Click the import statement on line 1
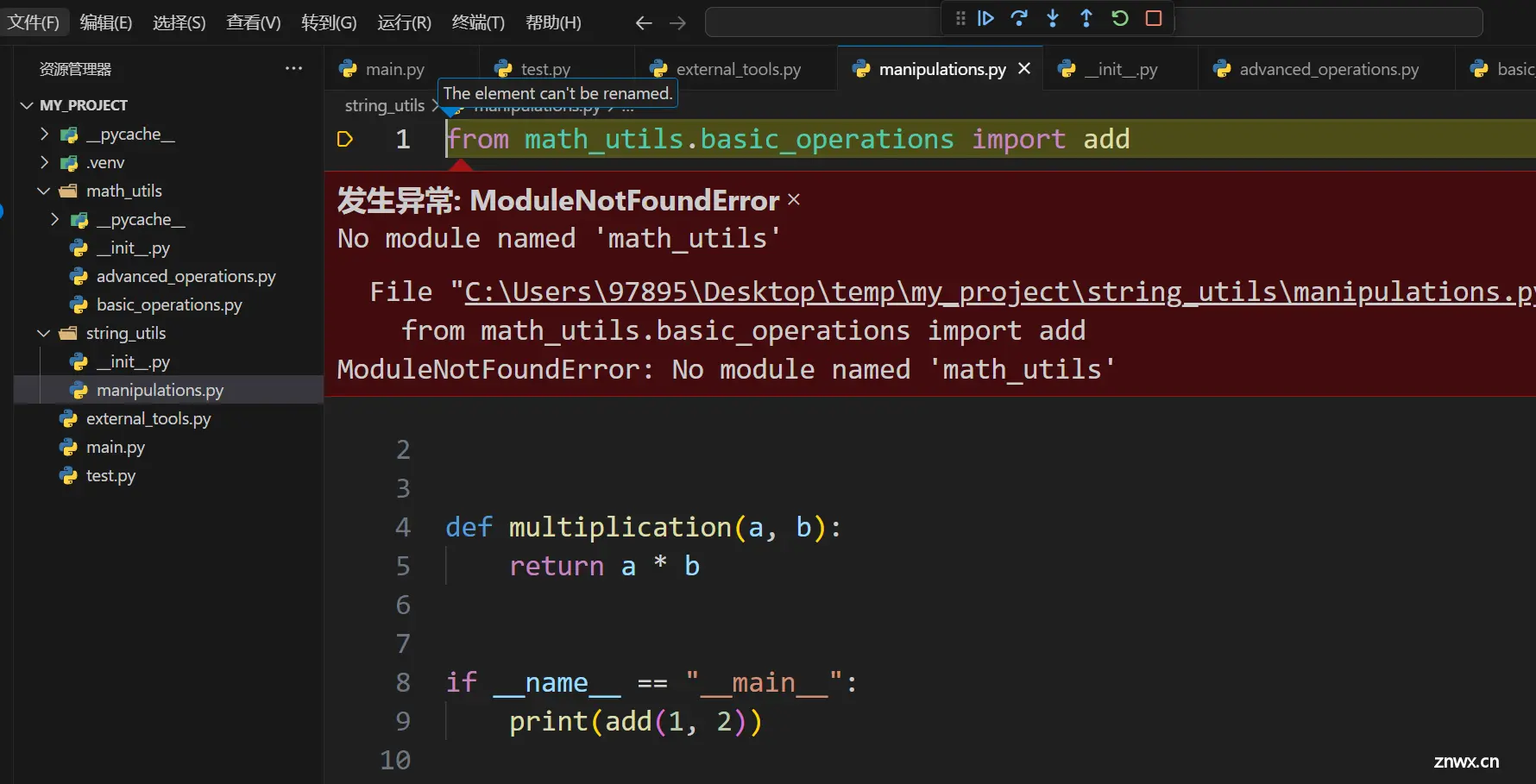This screenshot has height=784, width=1536. pos(788,139)
